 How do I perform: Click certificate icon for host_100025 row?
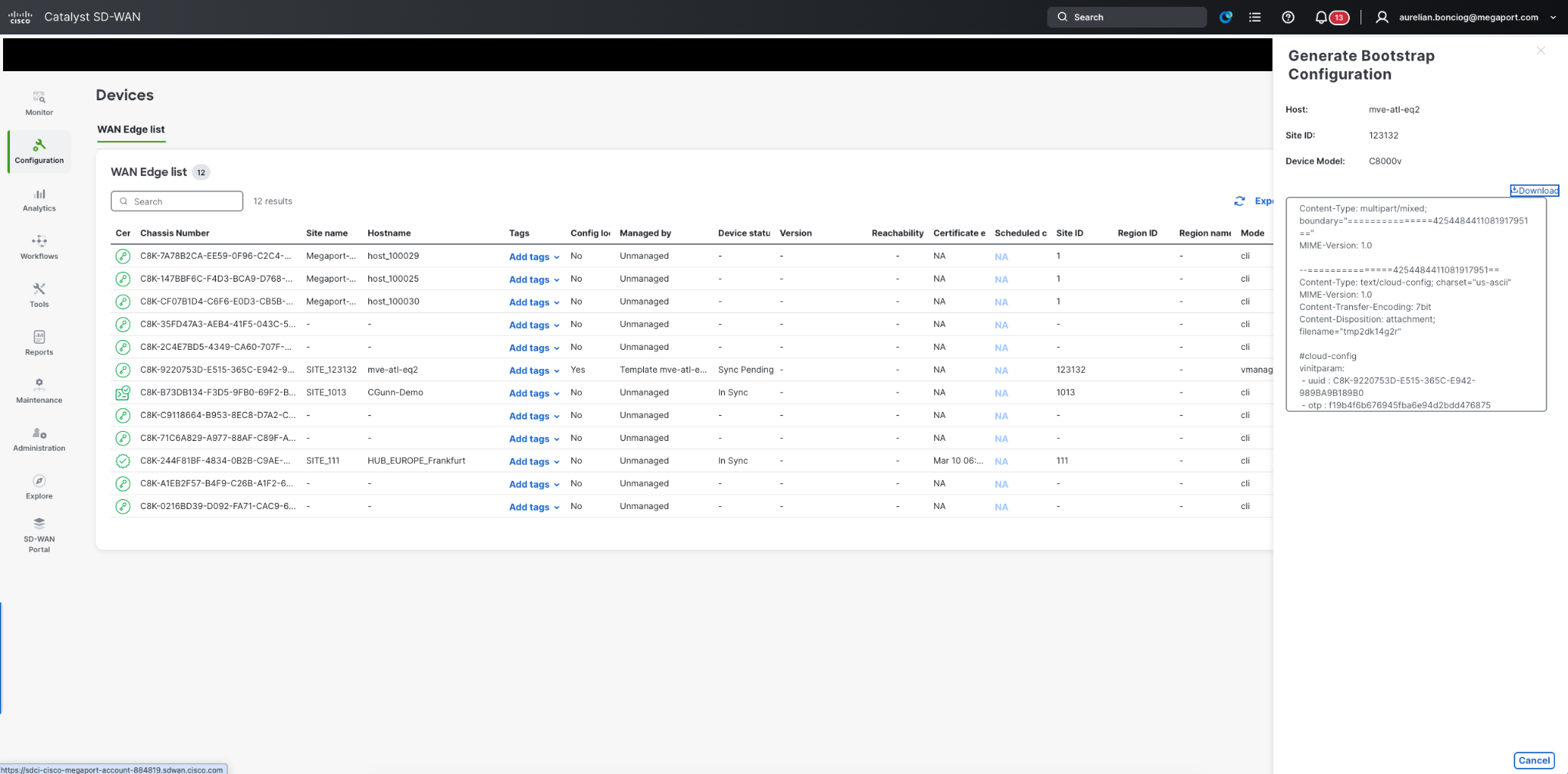click(122, 279)
